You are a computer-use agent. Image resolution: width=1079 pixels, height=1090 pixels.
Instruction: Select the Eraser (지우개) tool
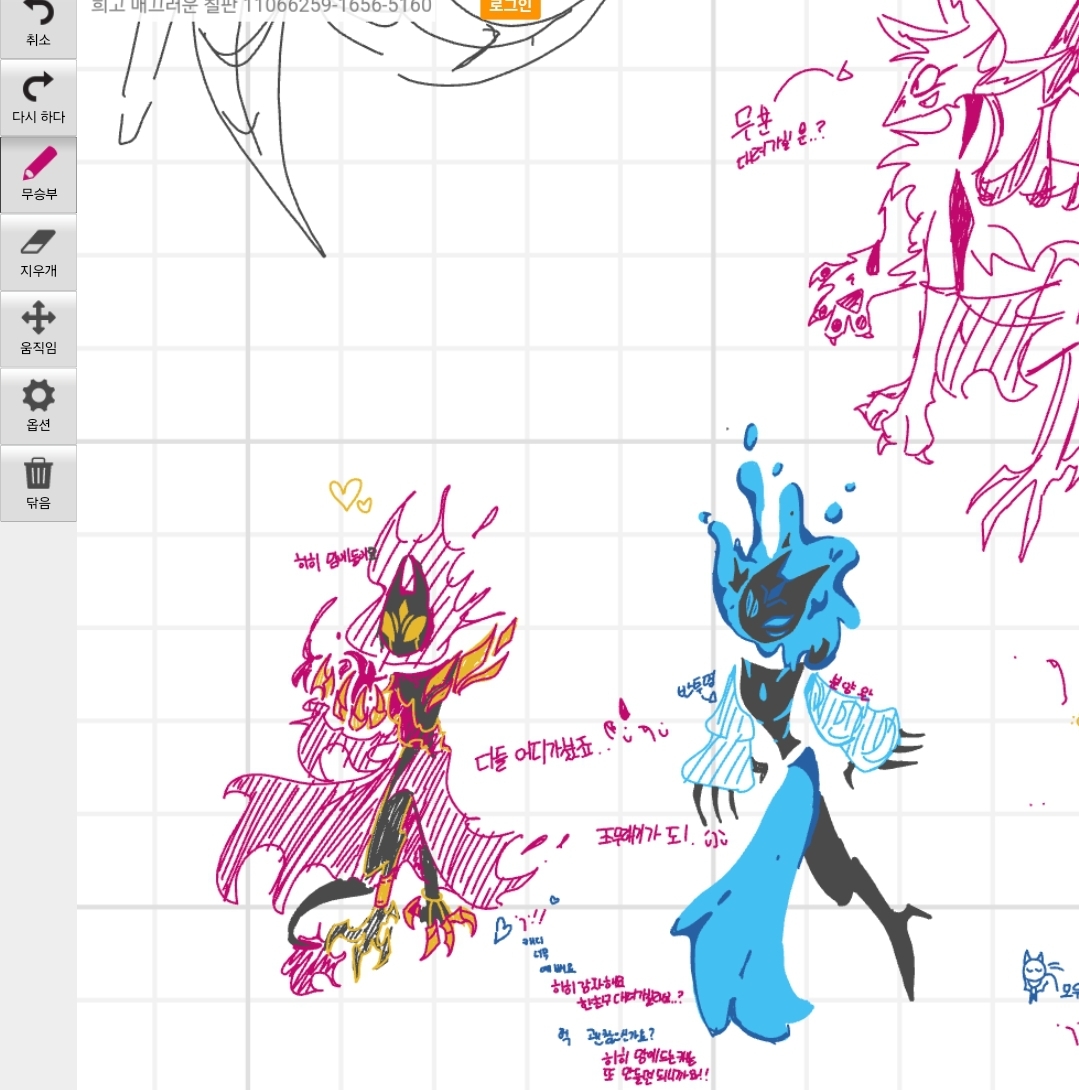coord(38,241)
